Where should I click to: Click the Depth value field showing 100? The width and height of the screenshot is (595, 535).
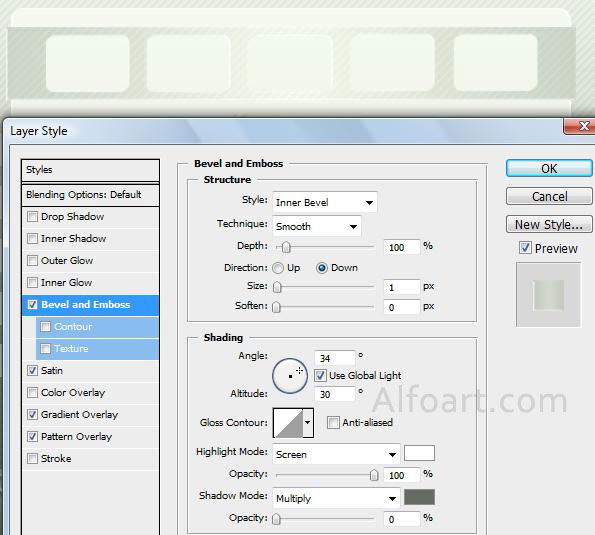(x=402, y=247)
